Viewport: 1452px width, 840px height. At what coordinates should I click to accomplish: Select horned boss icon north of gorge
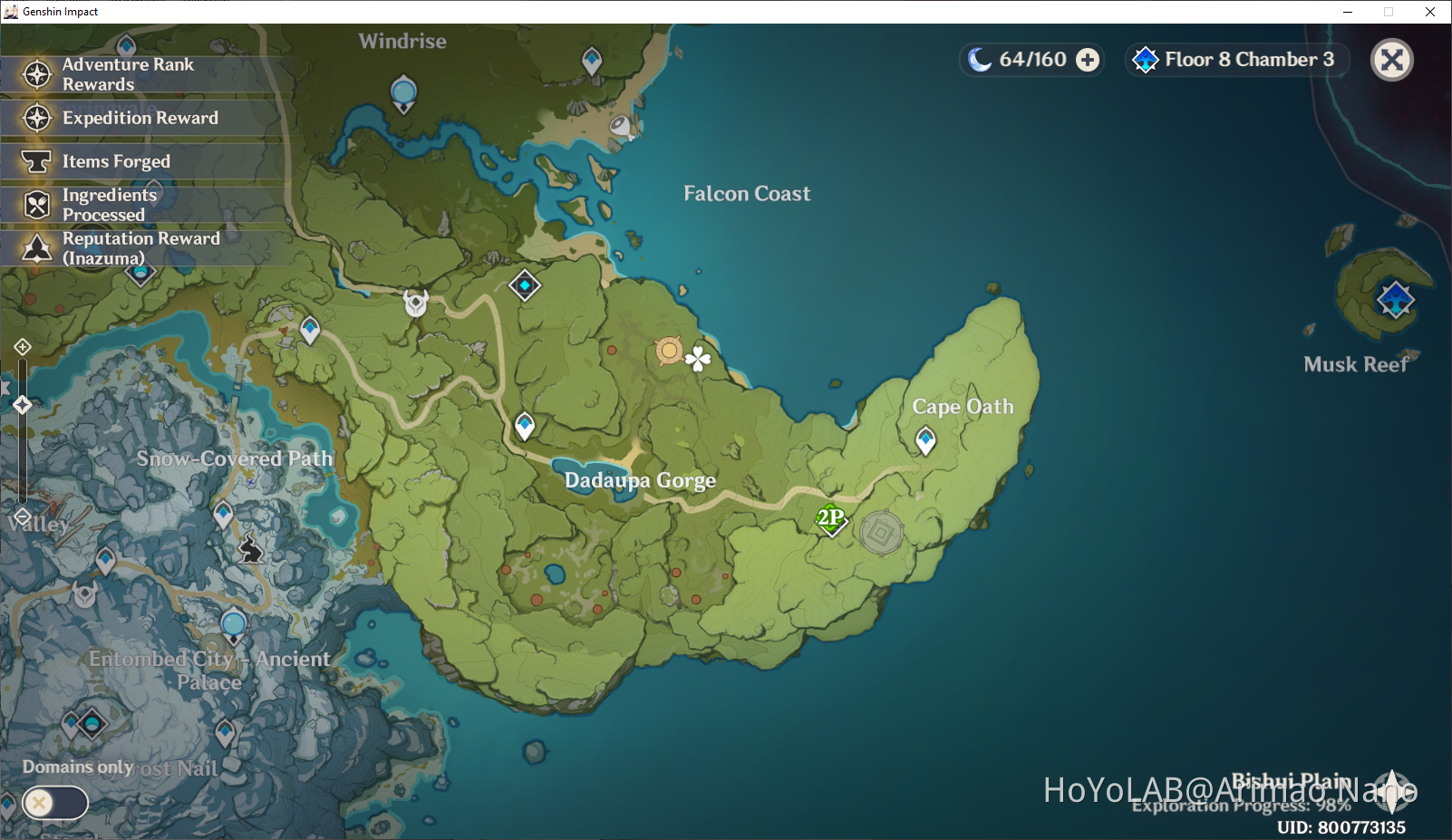tap(416, 303)
